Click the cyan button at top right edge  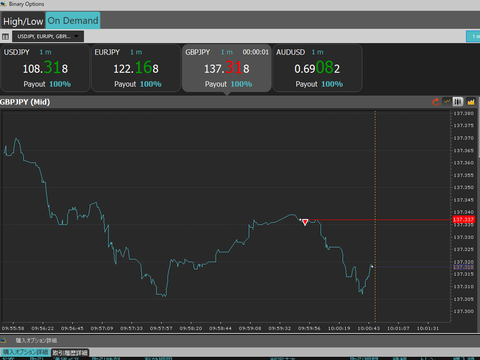coord(473,36)
